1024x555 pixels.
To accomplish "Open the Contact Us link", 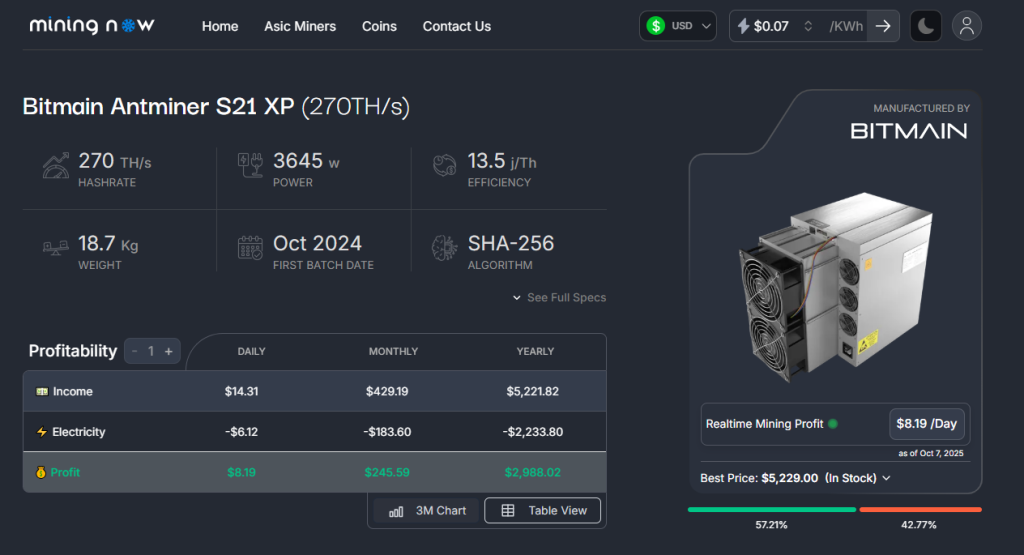I will (456, 26).
